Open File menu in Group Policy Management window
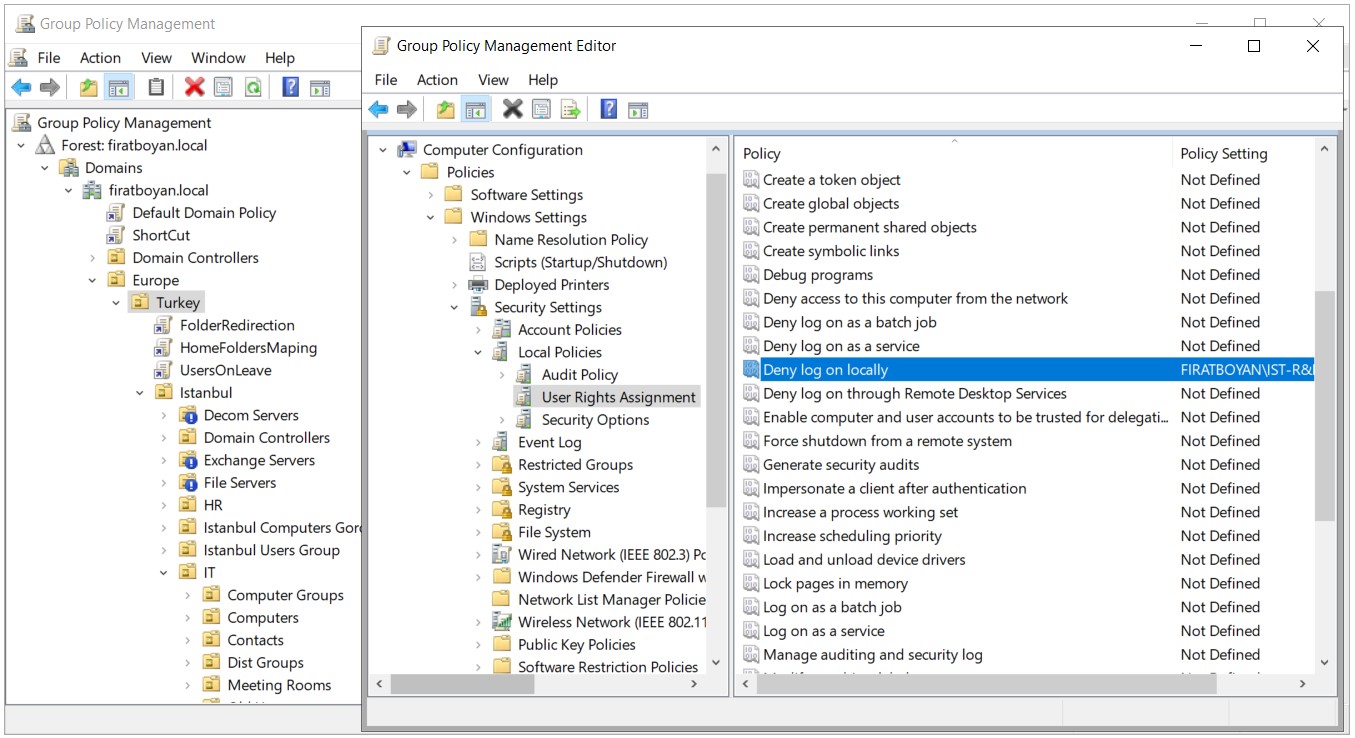The height and width of the screenshot is (738, 1355). (x=49, y=58)
